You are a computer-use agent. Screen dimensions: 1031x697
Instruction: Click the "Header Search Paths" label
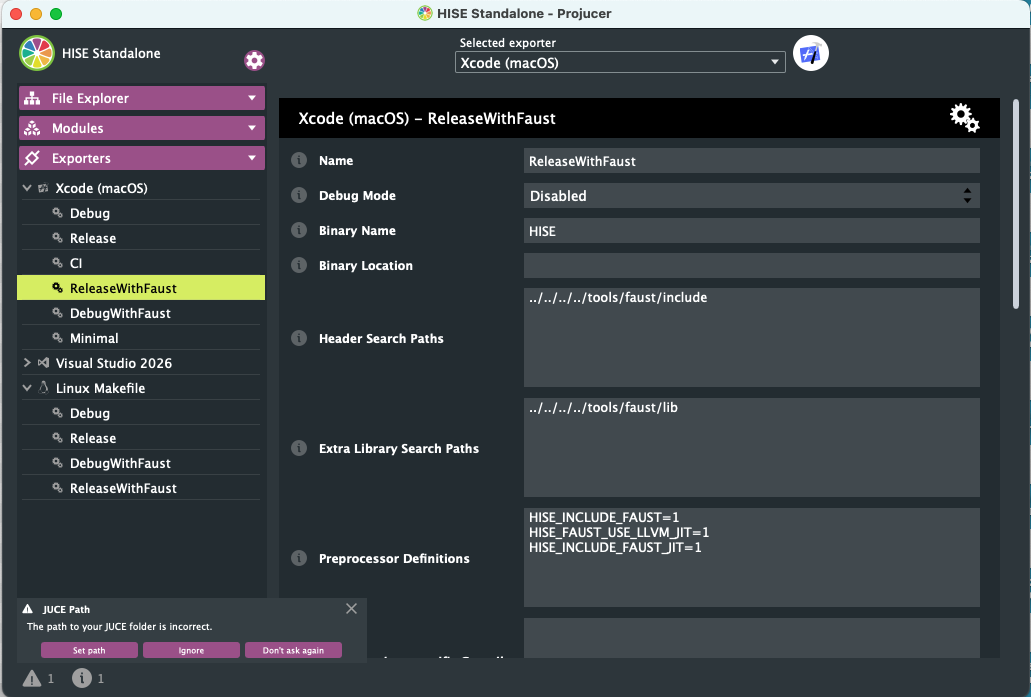[x=381, y=339]
